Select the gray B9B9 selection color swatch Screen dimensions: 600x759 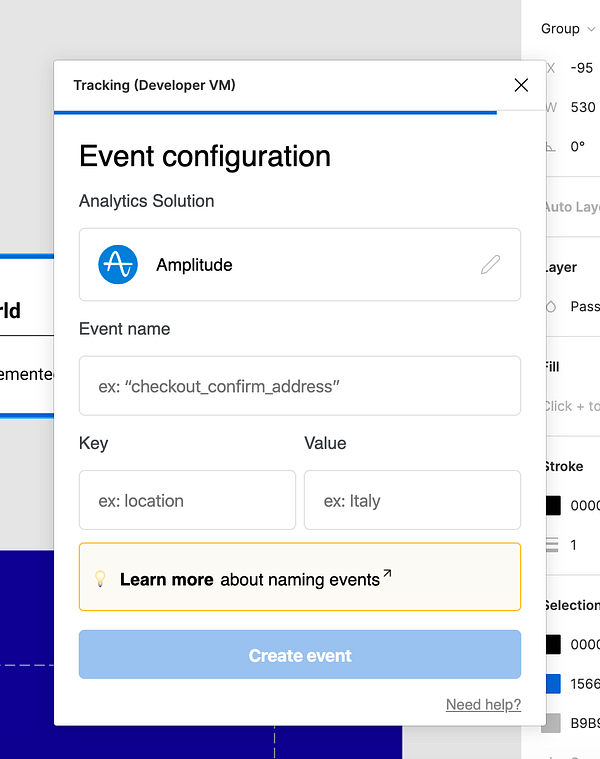coord(553,722)
